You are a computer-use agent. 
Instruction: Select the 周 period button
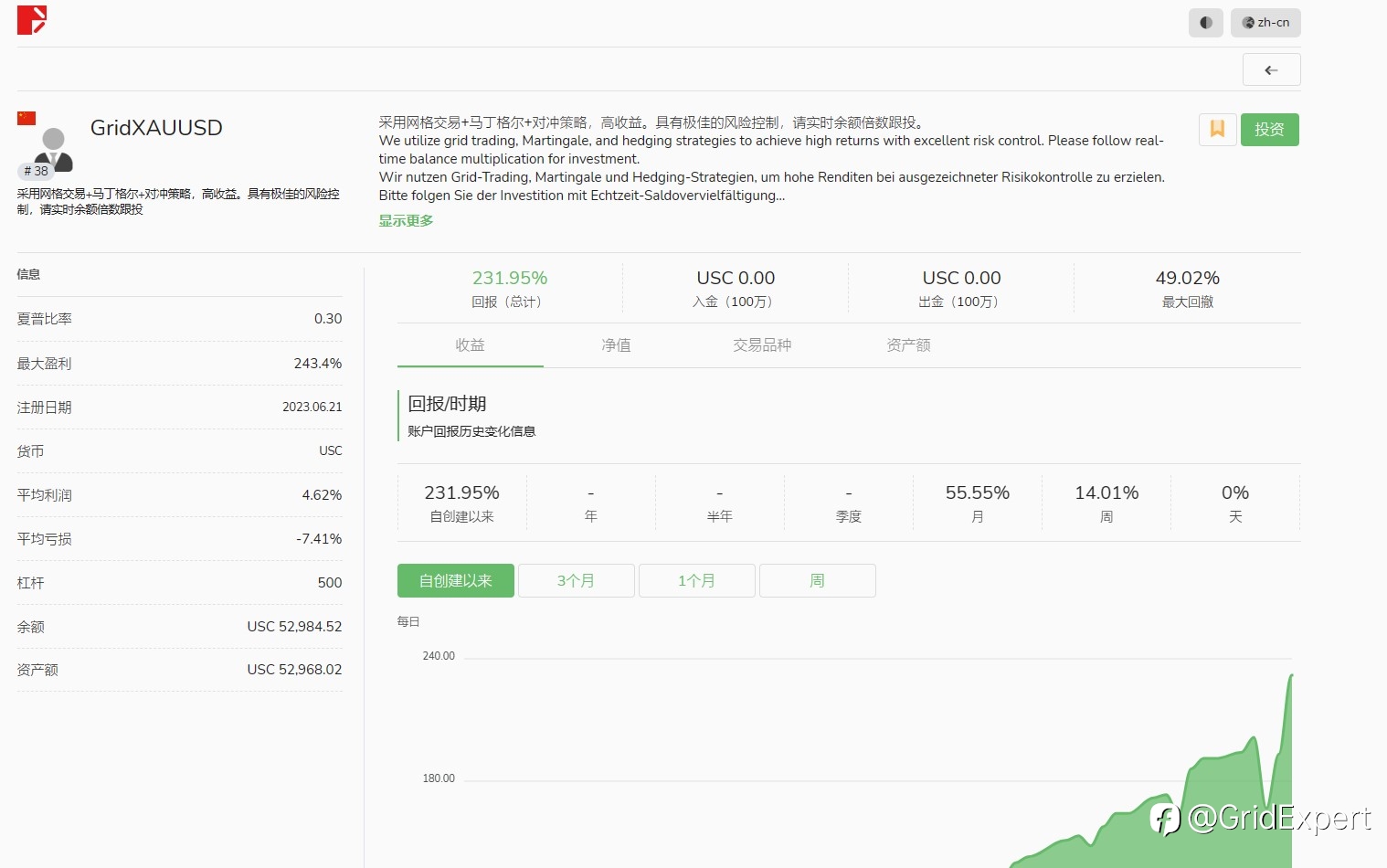(x=818, y=581)
